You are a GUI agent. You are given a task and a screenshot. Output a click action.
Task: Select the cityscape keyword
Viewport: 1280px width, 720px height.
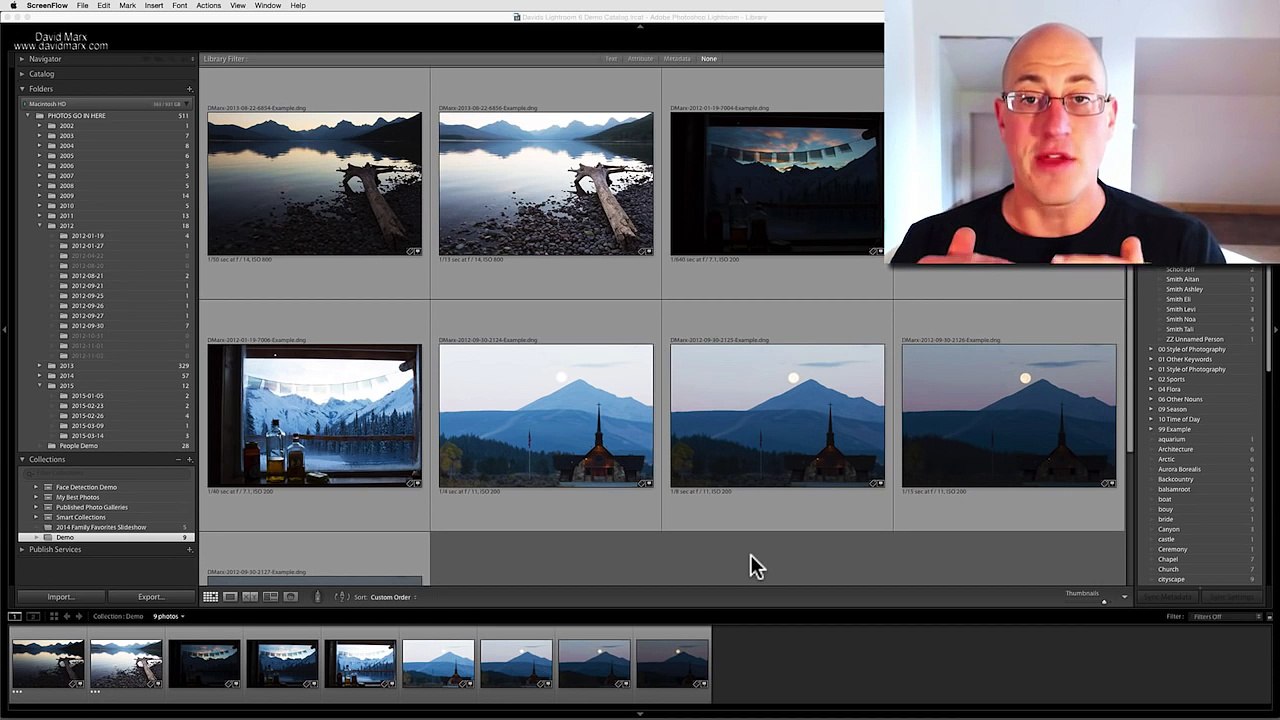point(1171,580)
